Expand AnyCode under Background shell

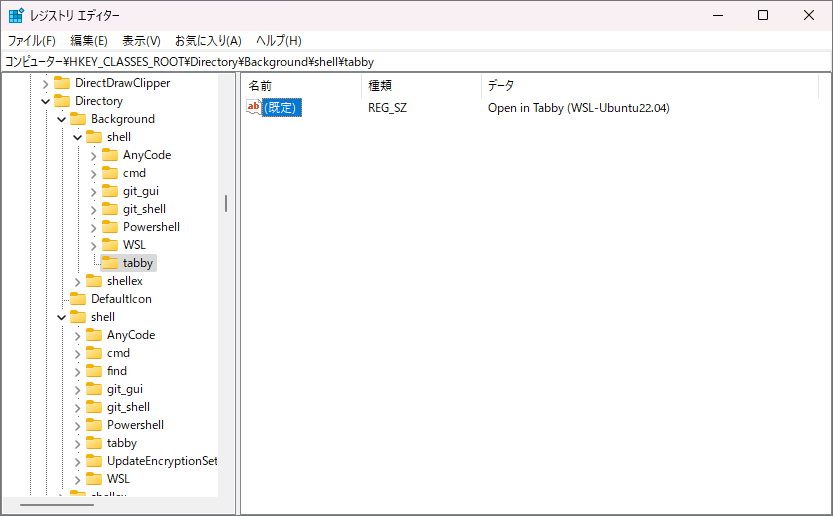pyautogui.click(x=94, y=156)
